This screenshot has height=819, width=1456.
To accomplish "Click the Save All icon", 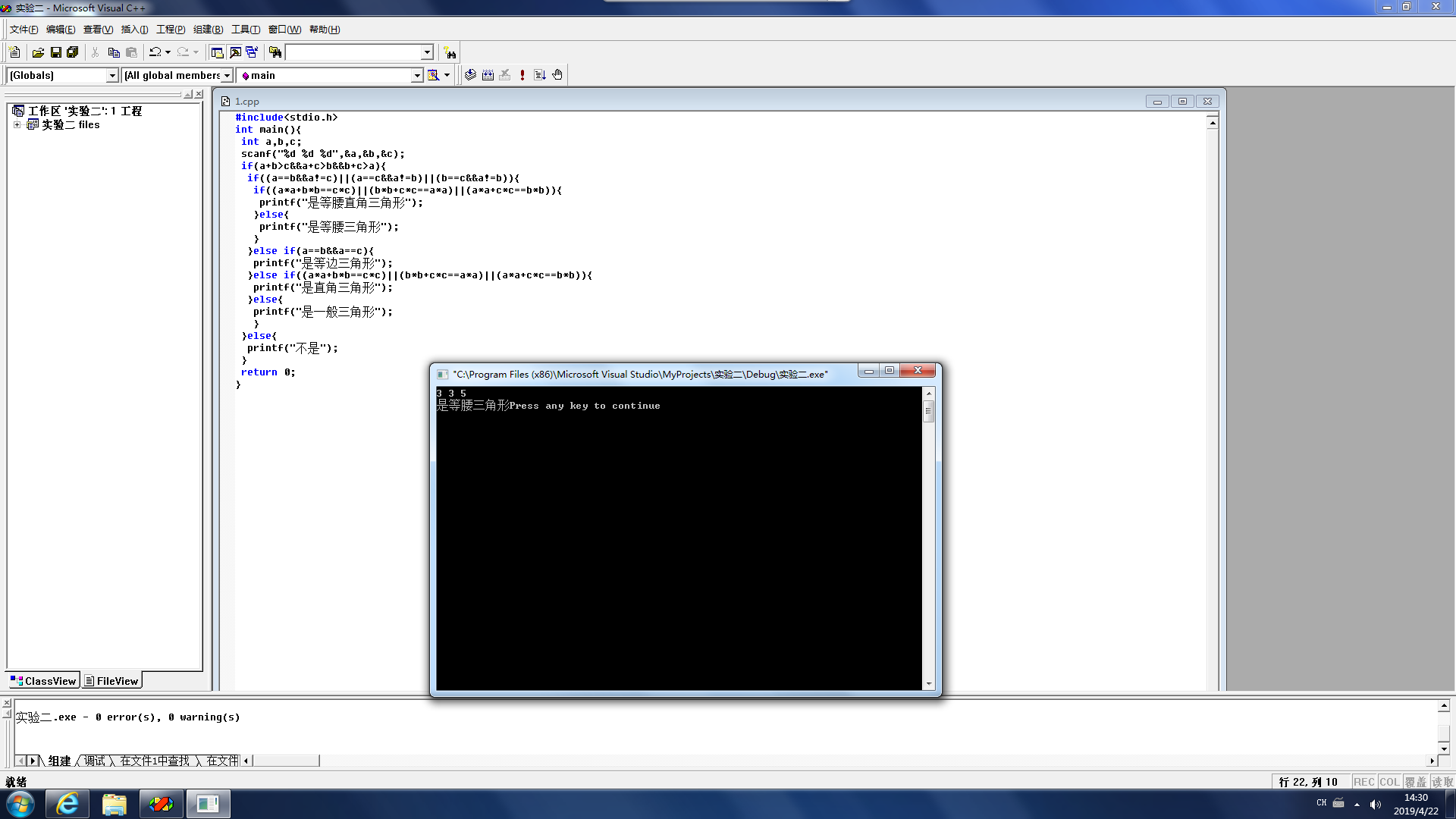I will pos(73,52).
